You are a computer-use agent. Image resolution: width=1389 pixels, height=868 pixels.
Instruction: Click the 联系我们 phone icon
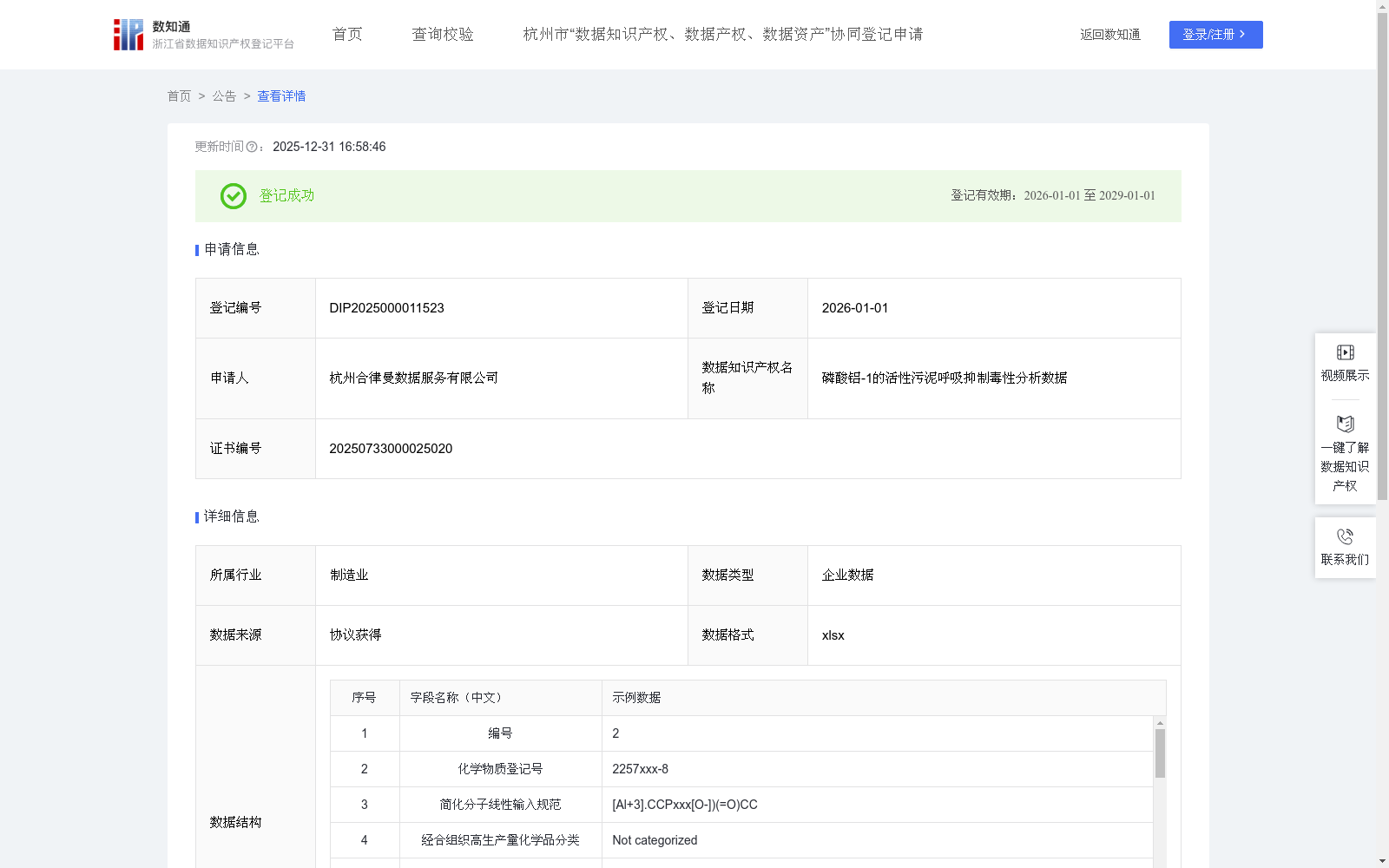point(1345,536)
